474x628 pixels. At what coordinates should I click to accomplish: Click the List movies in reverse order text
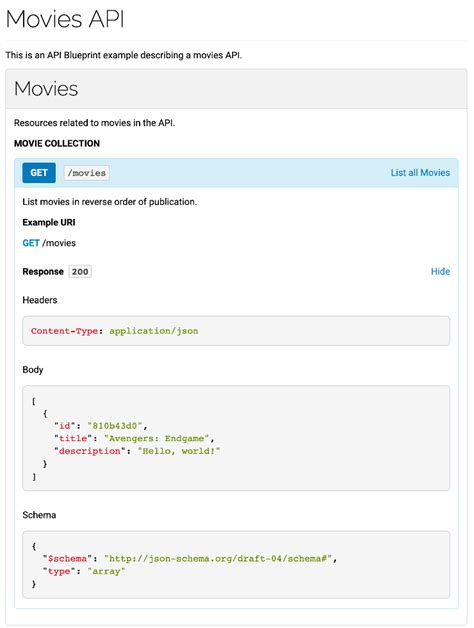point(110,202)
